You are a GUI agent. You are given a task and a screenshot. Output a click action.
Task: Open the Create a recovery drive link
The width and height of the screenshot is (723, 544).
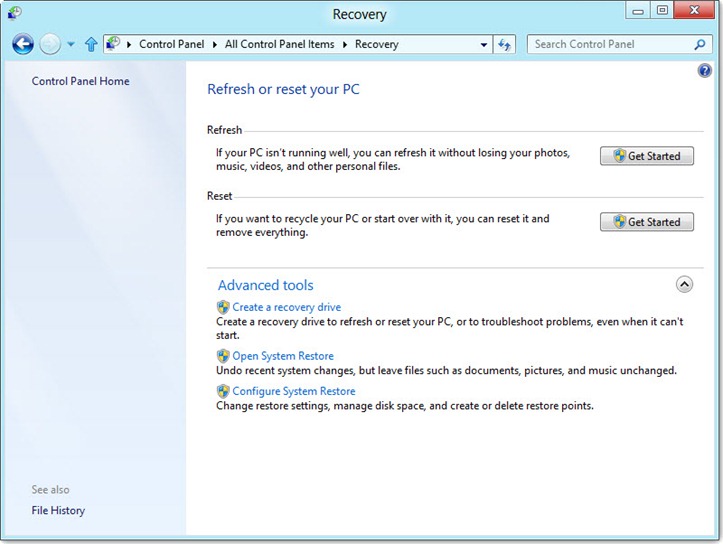[286, 307]
